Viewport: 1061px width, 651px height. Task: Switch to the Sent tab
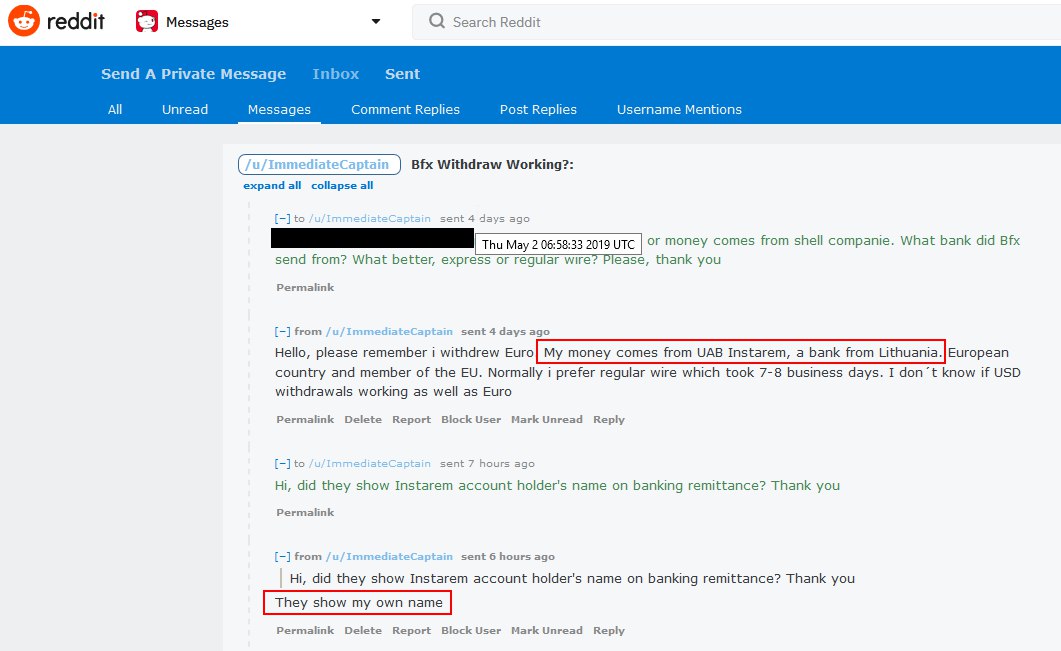(x=403, y=74)
